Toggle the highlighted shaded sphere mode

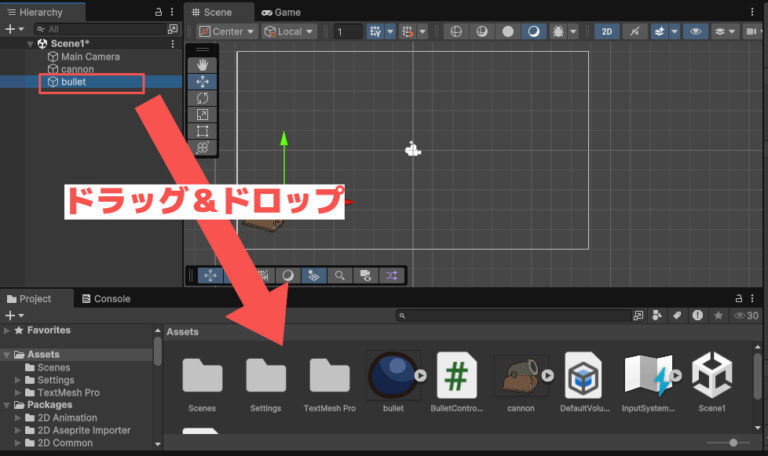533,32
